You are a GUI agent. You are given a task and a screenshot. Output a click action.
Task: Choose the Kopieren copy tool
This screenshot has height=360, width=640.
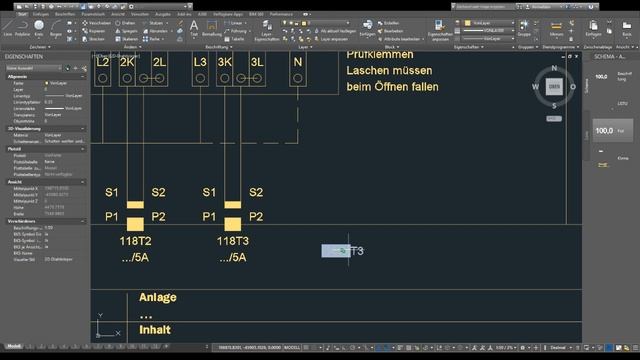pos(94,31)
